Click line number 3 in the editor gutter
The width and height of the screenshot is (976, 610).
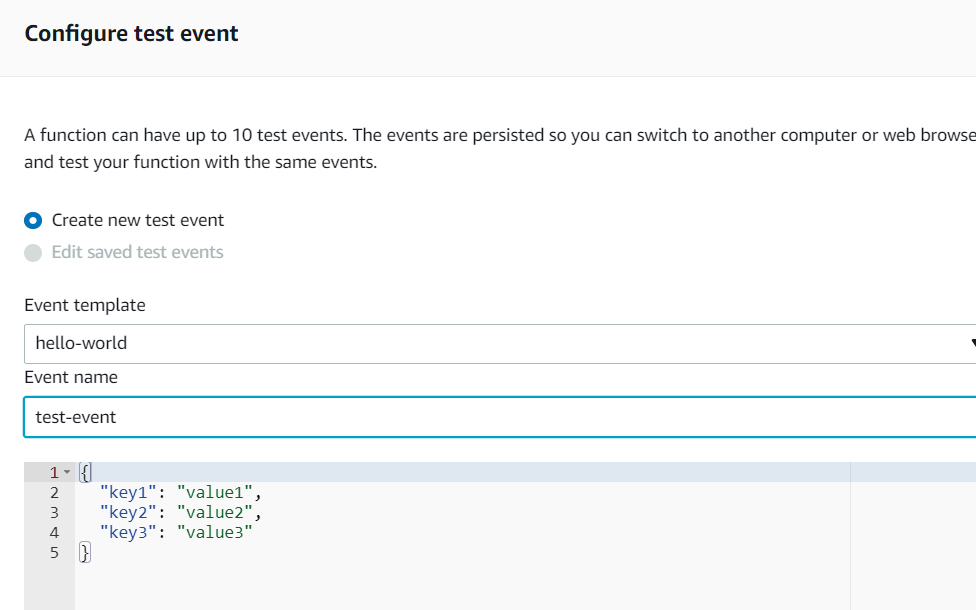tap(54, 512)
